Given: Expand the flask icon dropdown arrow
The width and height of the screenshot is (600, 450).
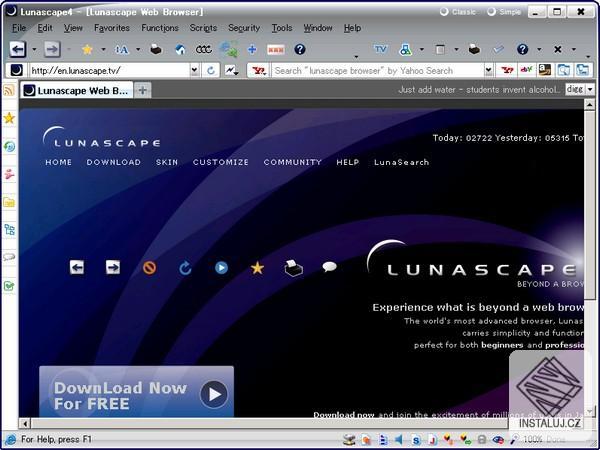Looking at the screenshot, I should [421, 49].
